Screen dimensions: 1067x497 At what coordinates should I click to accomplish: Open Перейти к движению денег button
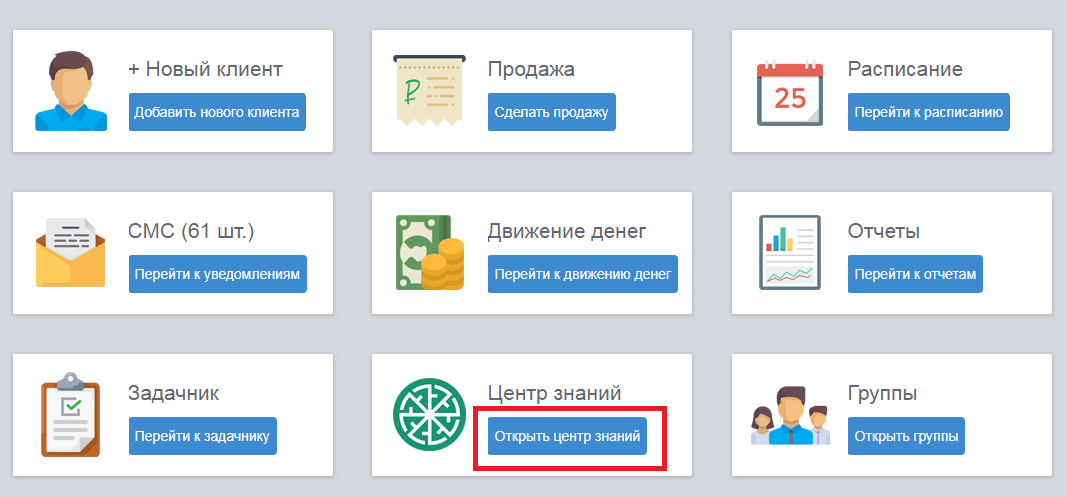point(583,274)
